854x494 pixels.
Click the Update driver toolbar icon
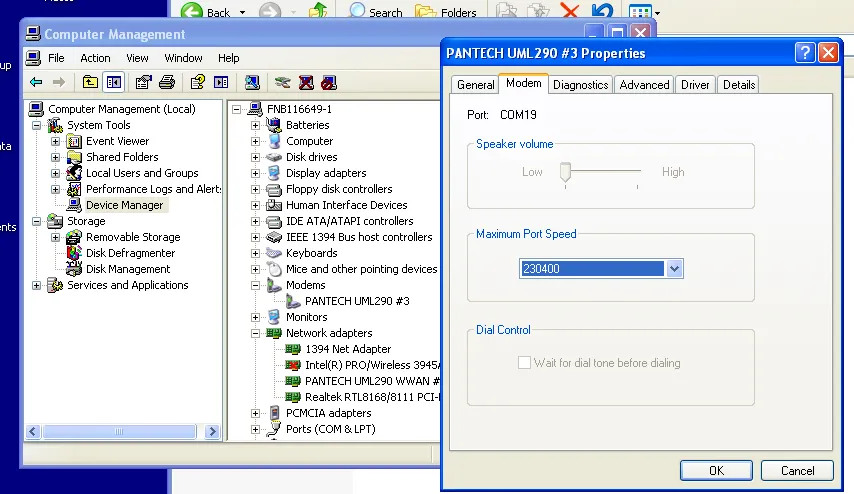(x=282, y=82)
